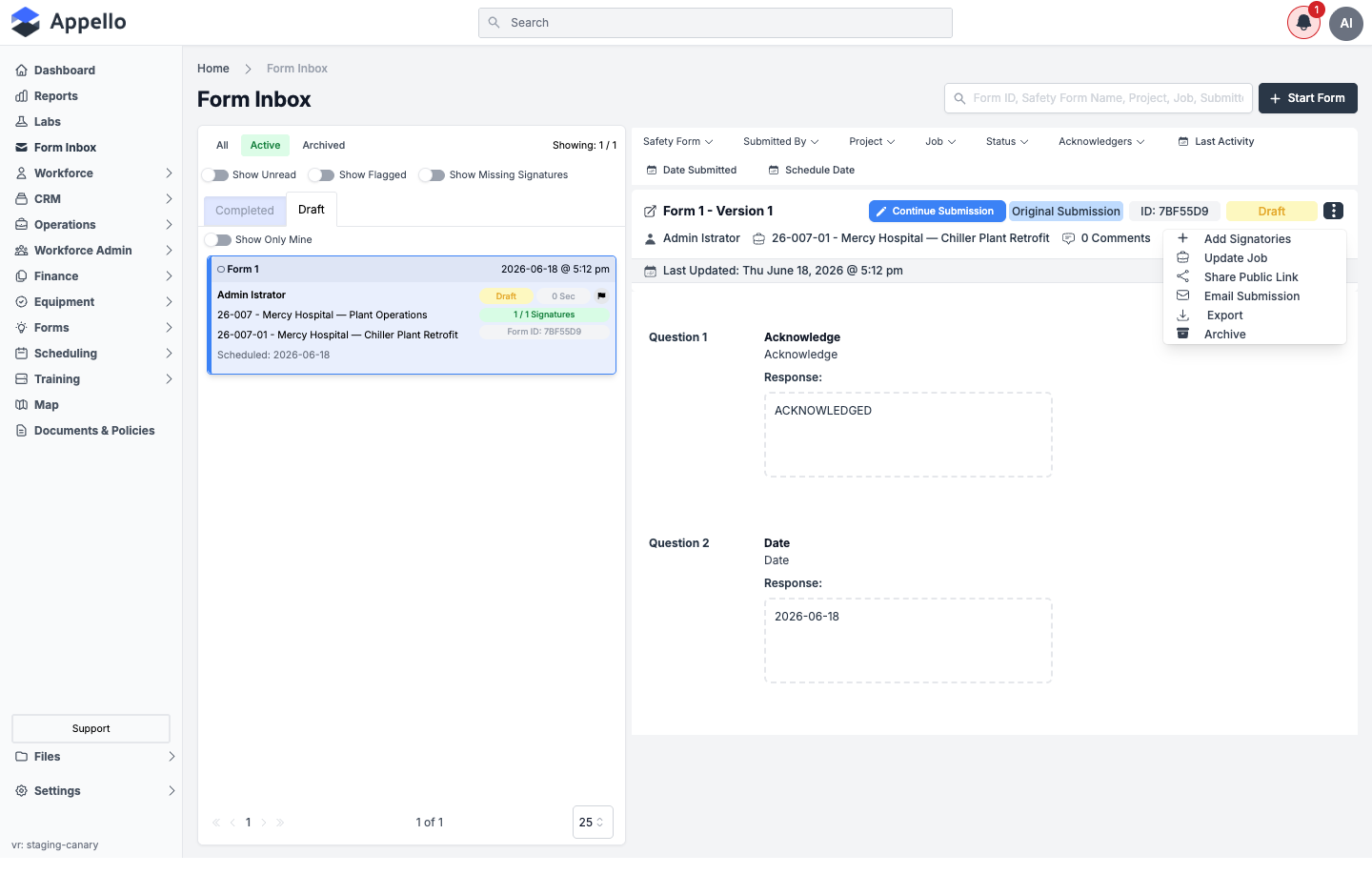Click the Forms lightbulb icon
1372x875 pixels.
[21, 328]
